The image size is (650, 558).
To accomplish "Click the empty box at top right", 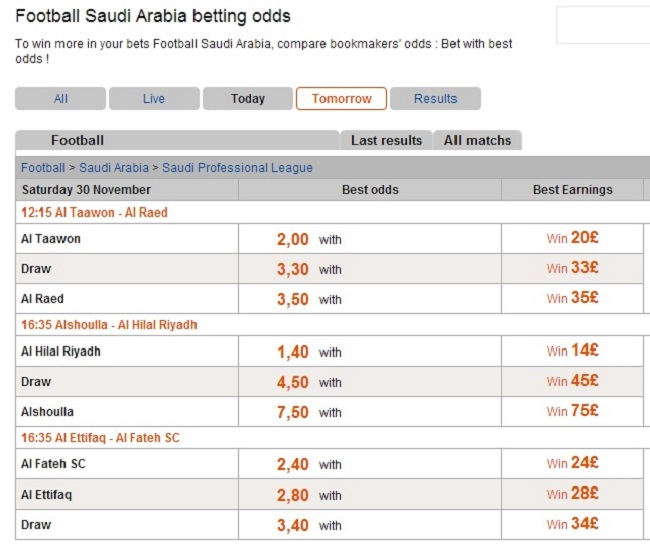I will 603,25.
